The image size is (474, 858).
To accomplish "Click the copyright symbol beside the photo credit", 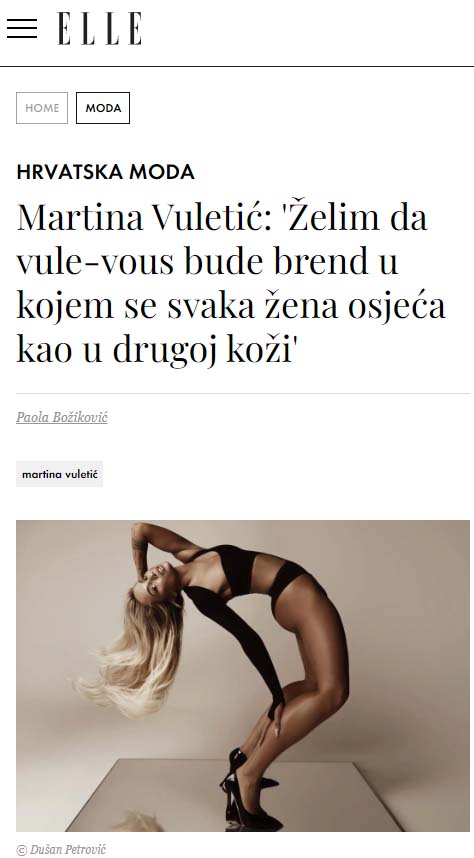I will (x=22, y=850).
